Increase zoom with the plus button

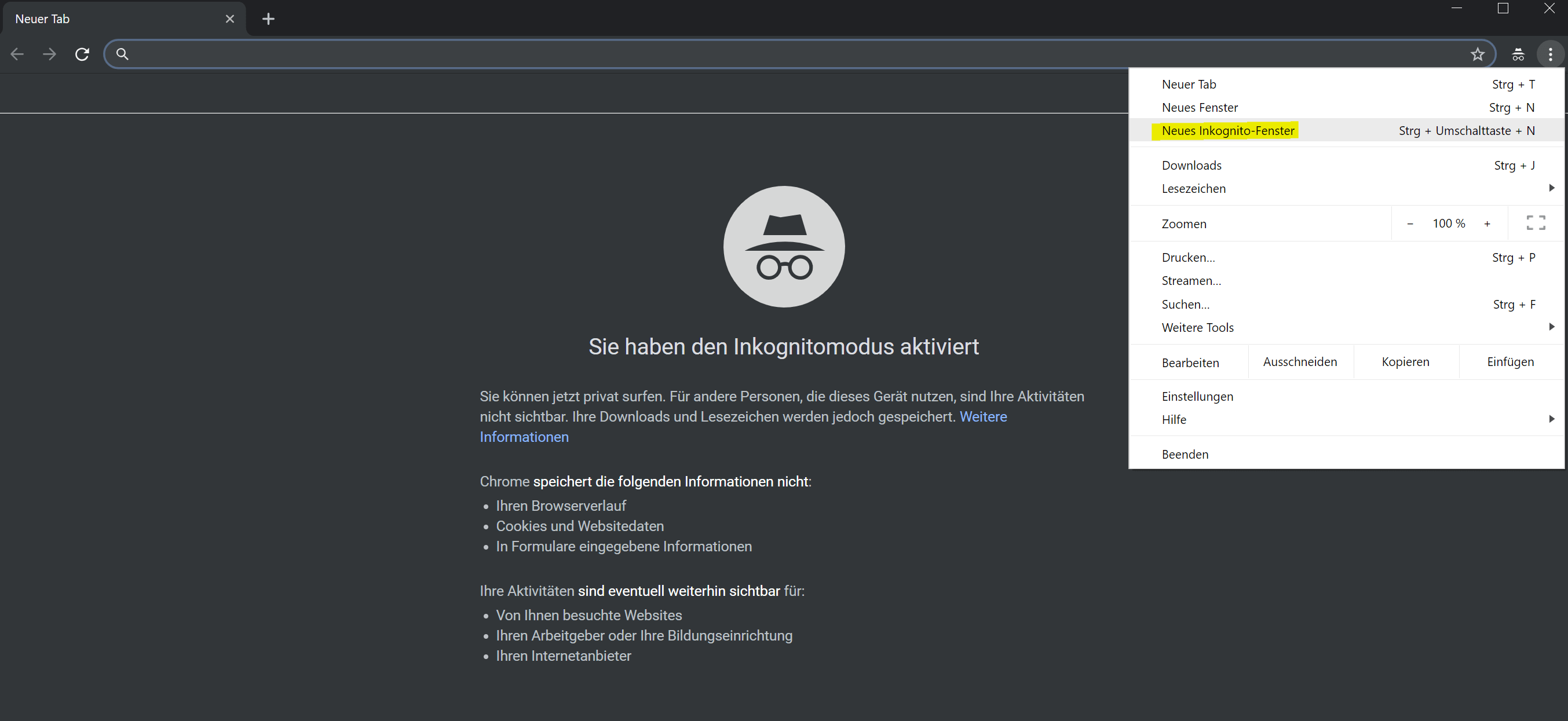1487,224
